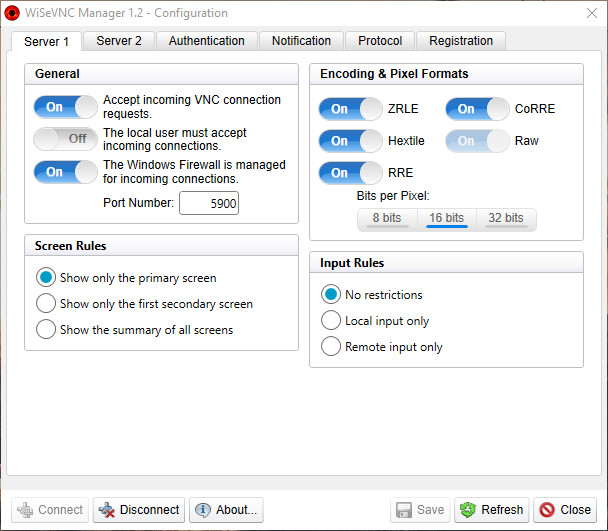Toggle Accept incoming VNC connection requests switch
The width and height of the screenshot is (608, 531).
(66, 107)
